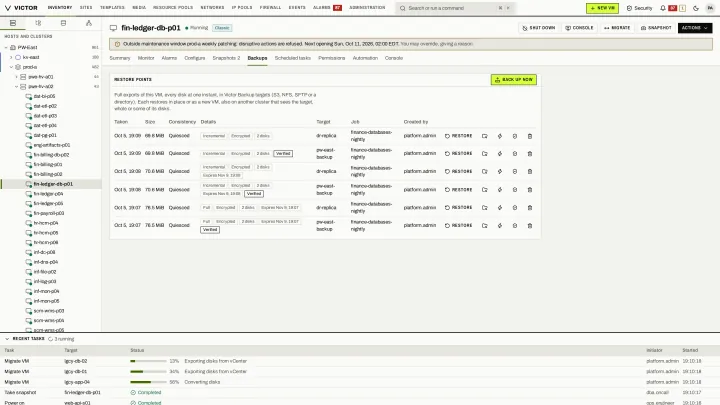Select hr-hcm-p04 in the tree

click(45, 223)
